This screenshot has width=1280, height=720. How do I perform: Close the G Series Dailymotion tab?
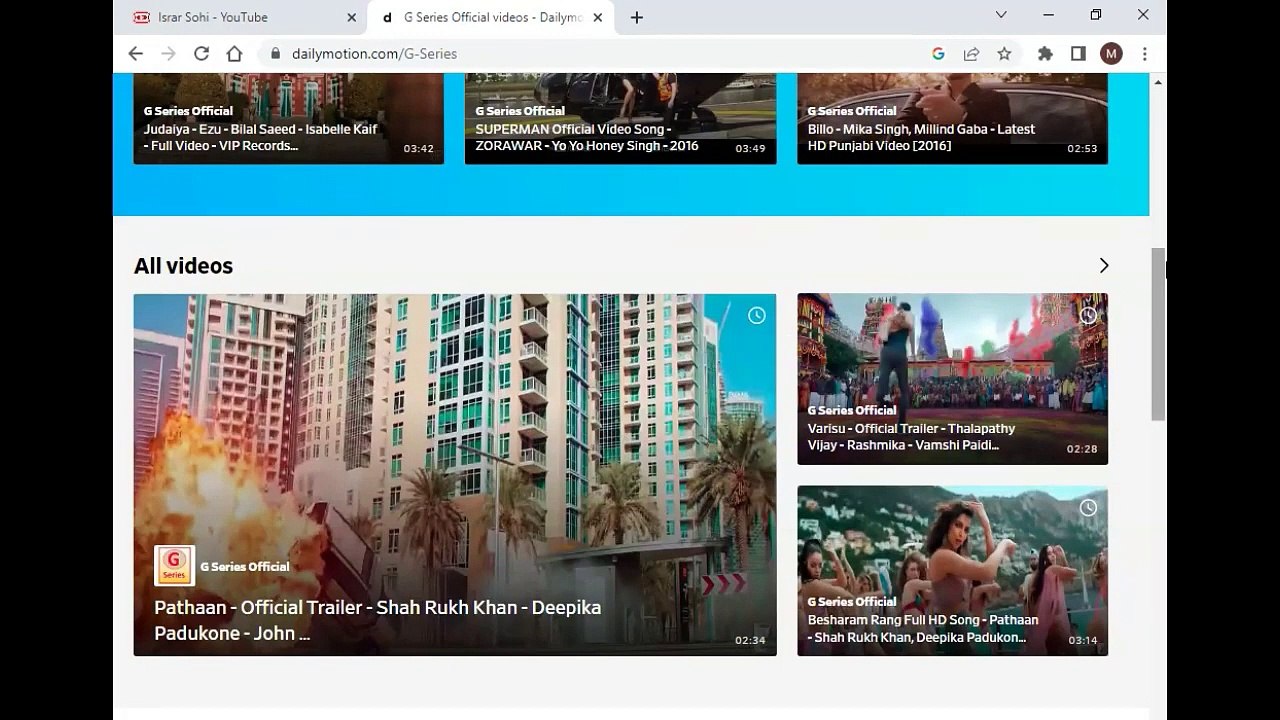click(598, 17)
